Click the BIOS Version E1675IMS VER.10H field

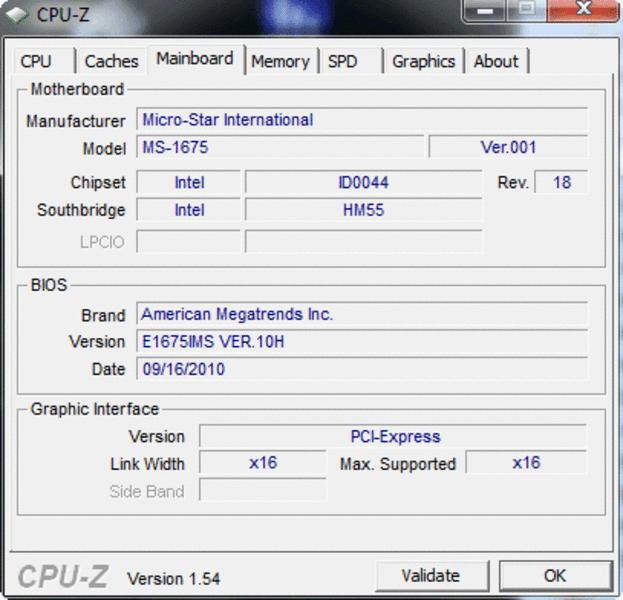(362, 341)
